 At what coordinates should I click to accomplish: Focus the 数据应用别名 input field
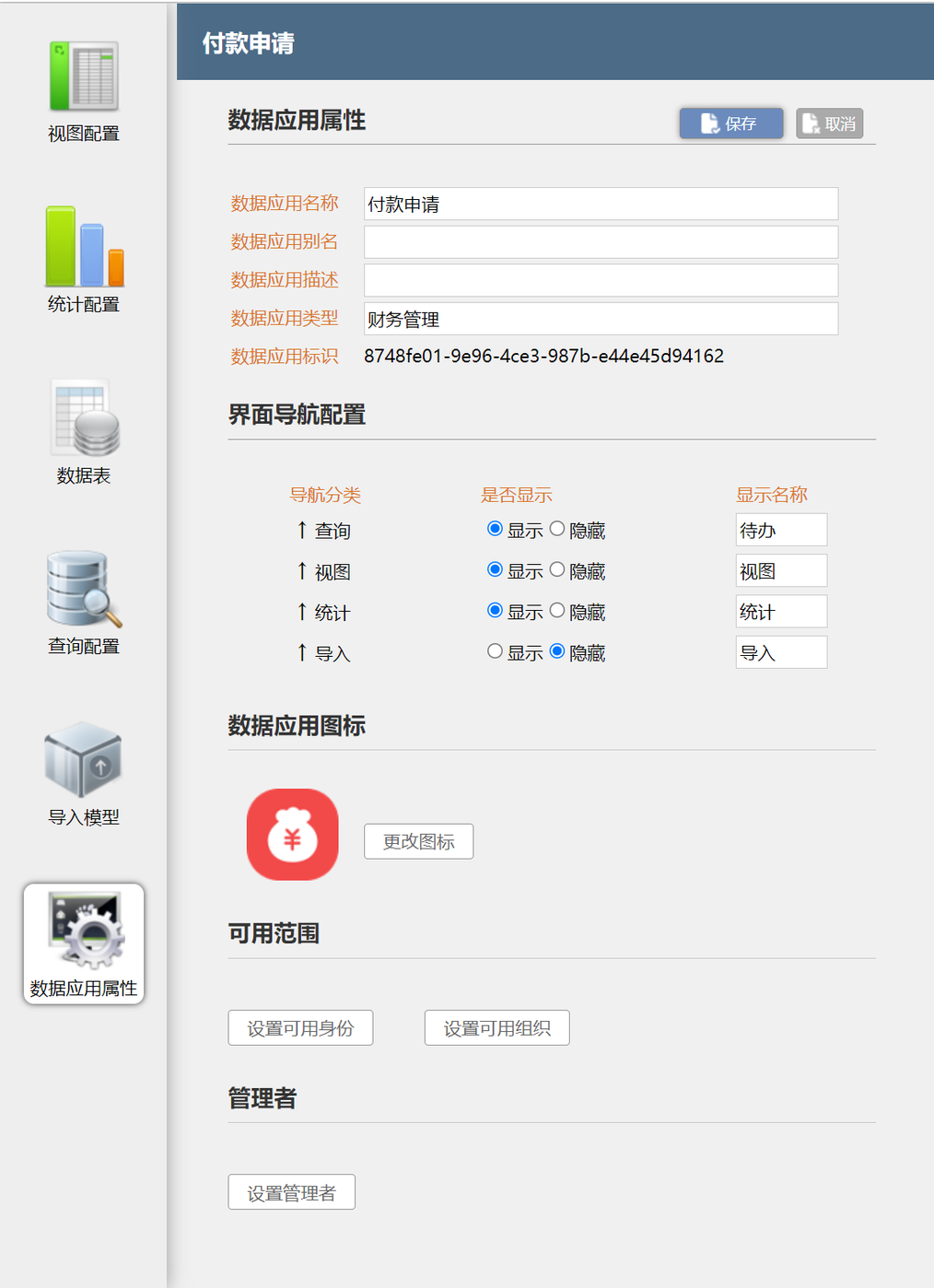(601, 242)
